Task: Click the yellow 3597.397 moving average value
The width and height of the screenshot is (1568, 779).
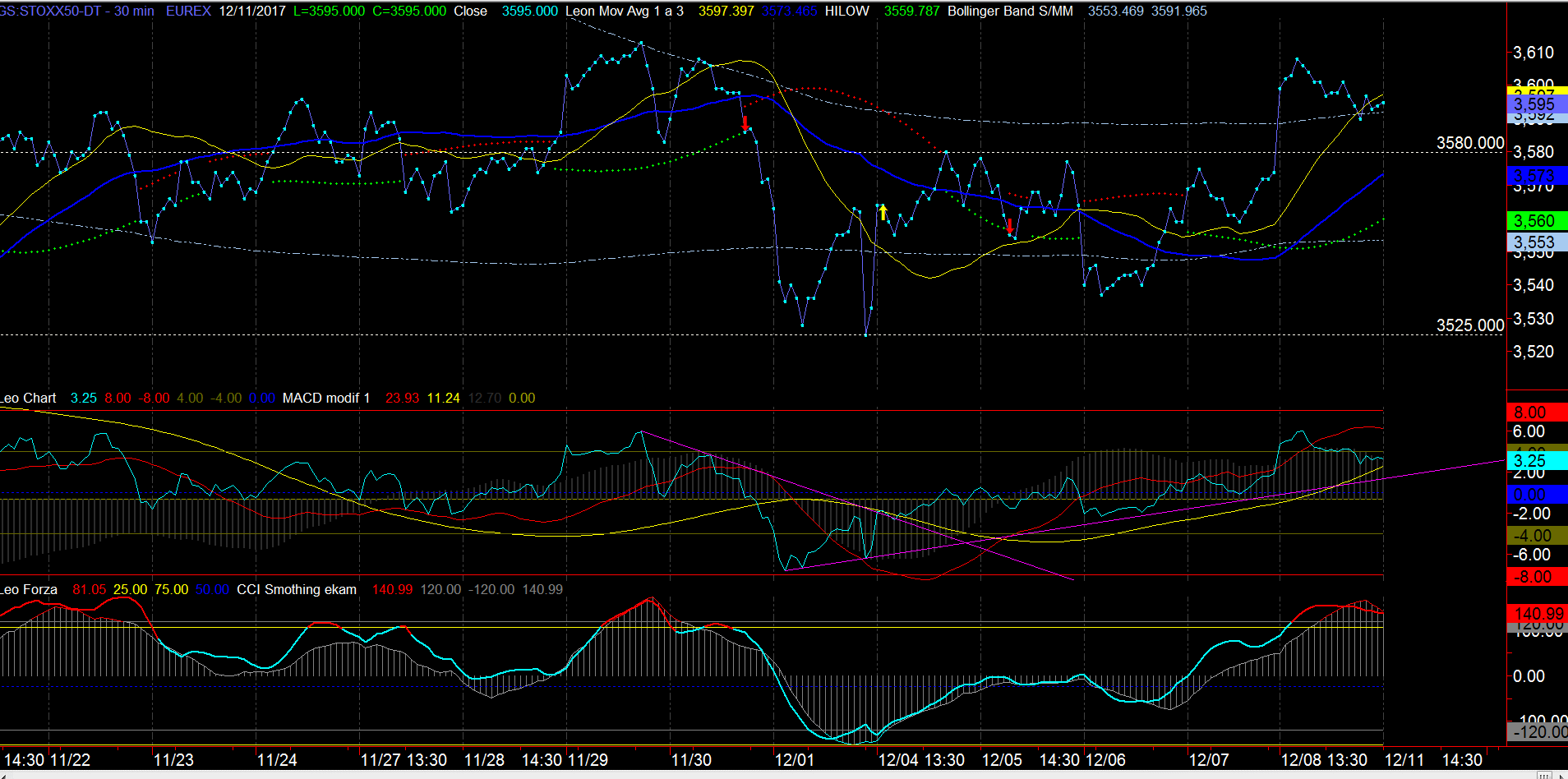Action: (726, 12)
